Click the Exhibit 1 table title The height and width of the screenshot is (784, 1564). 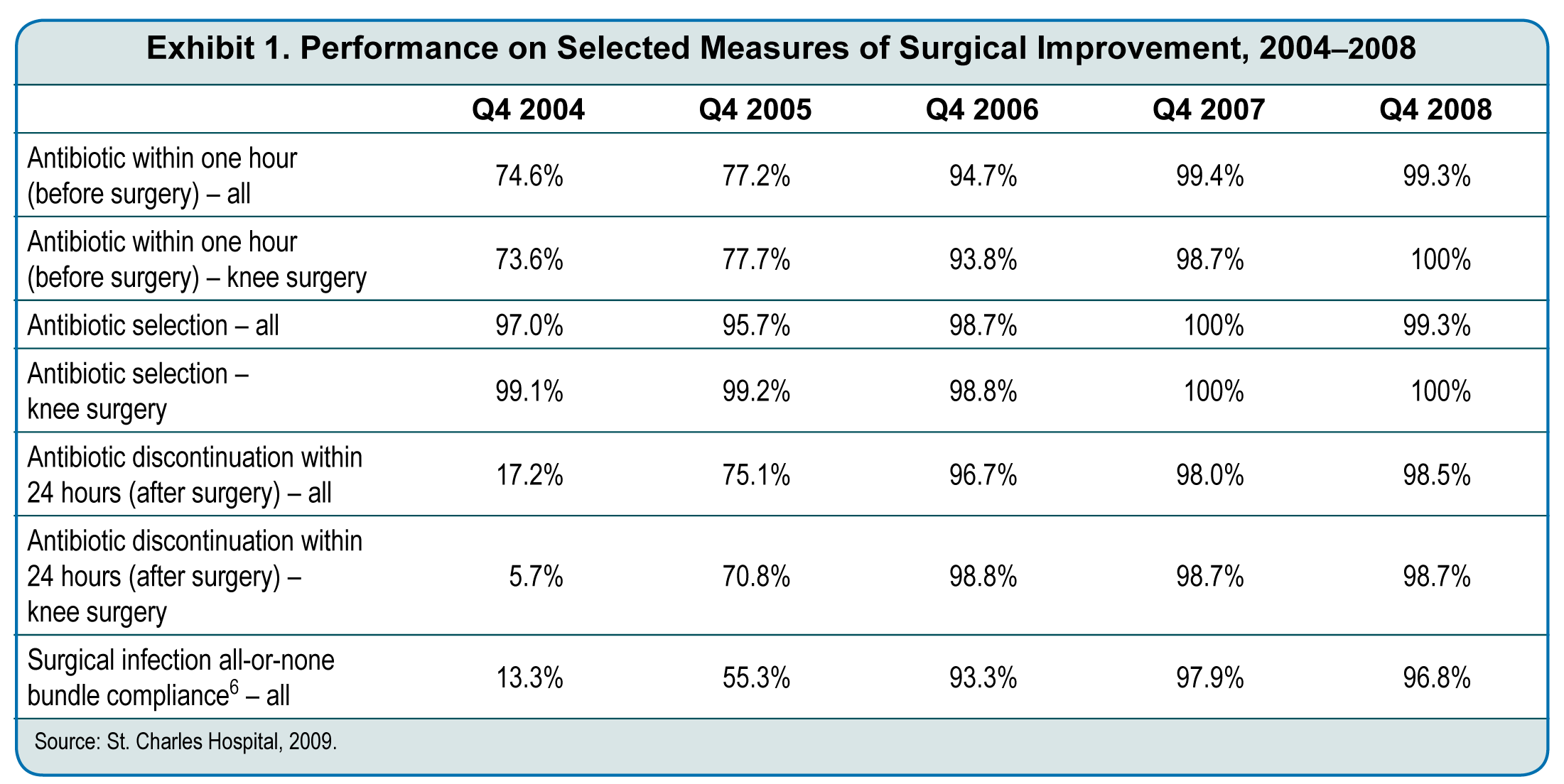[780, 48]
